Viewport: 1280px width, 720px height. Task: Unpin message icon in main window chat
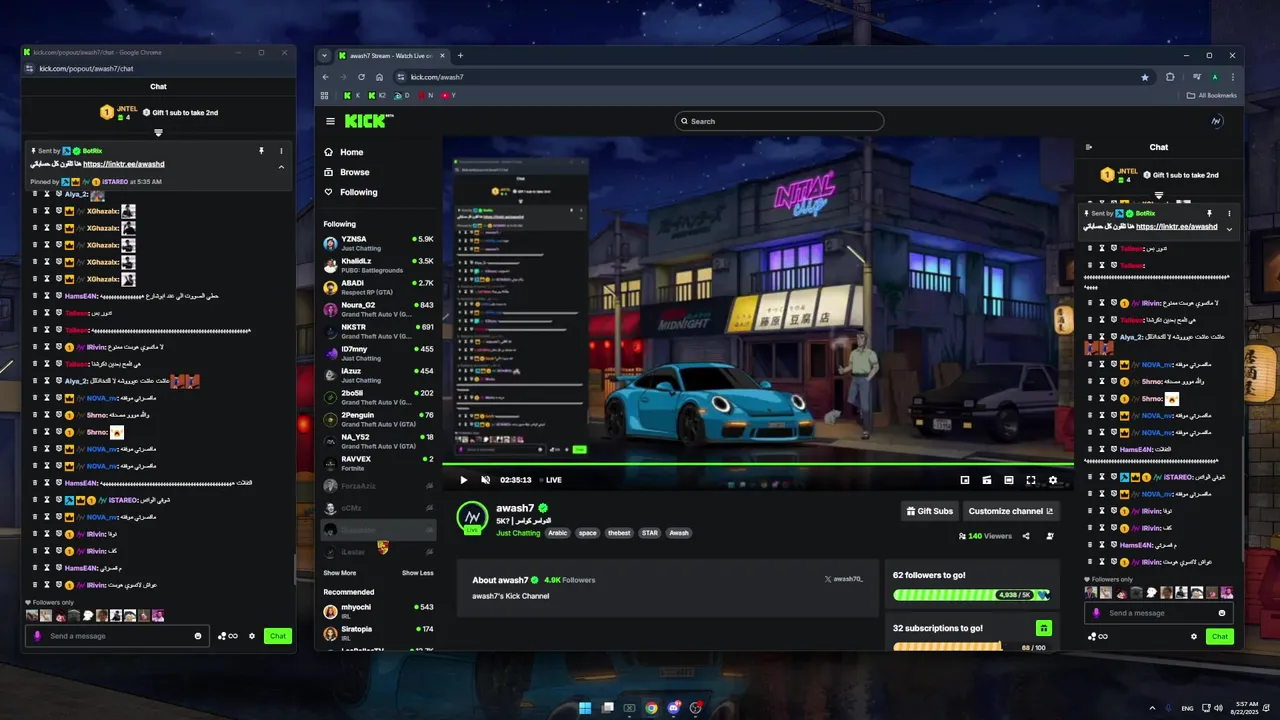point(1209,213)
